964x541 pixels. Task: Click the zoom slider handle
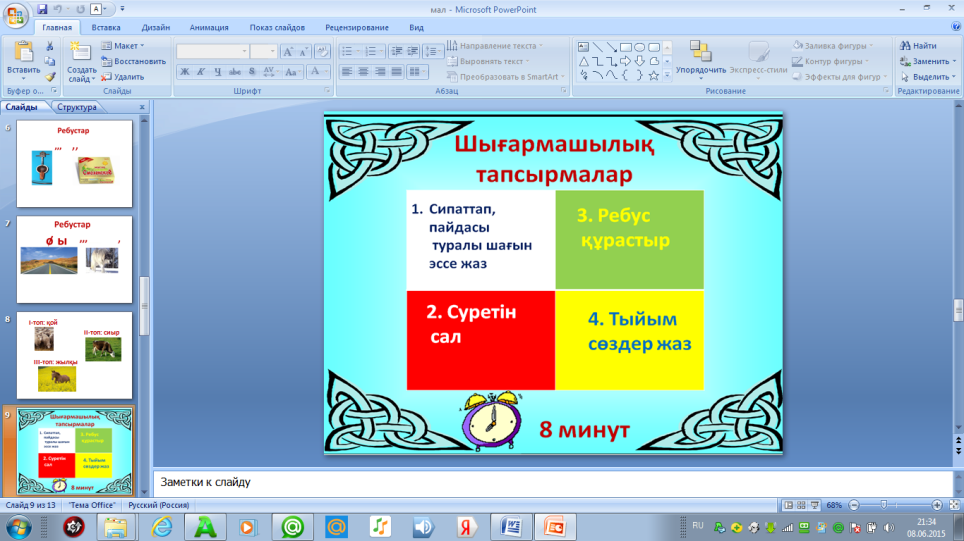883,505
